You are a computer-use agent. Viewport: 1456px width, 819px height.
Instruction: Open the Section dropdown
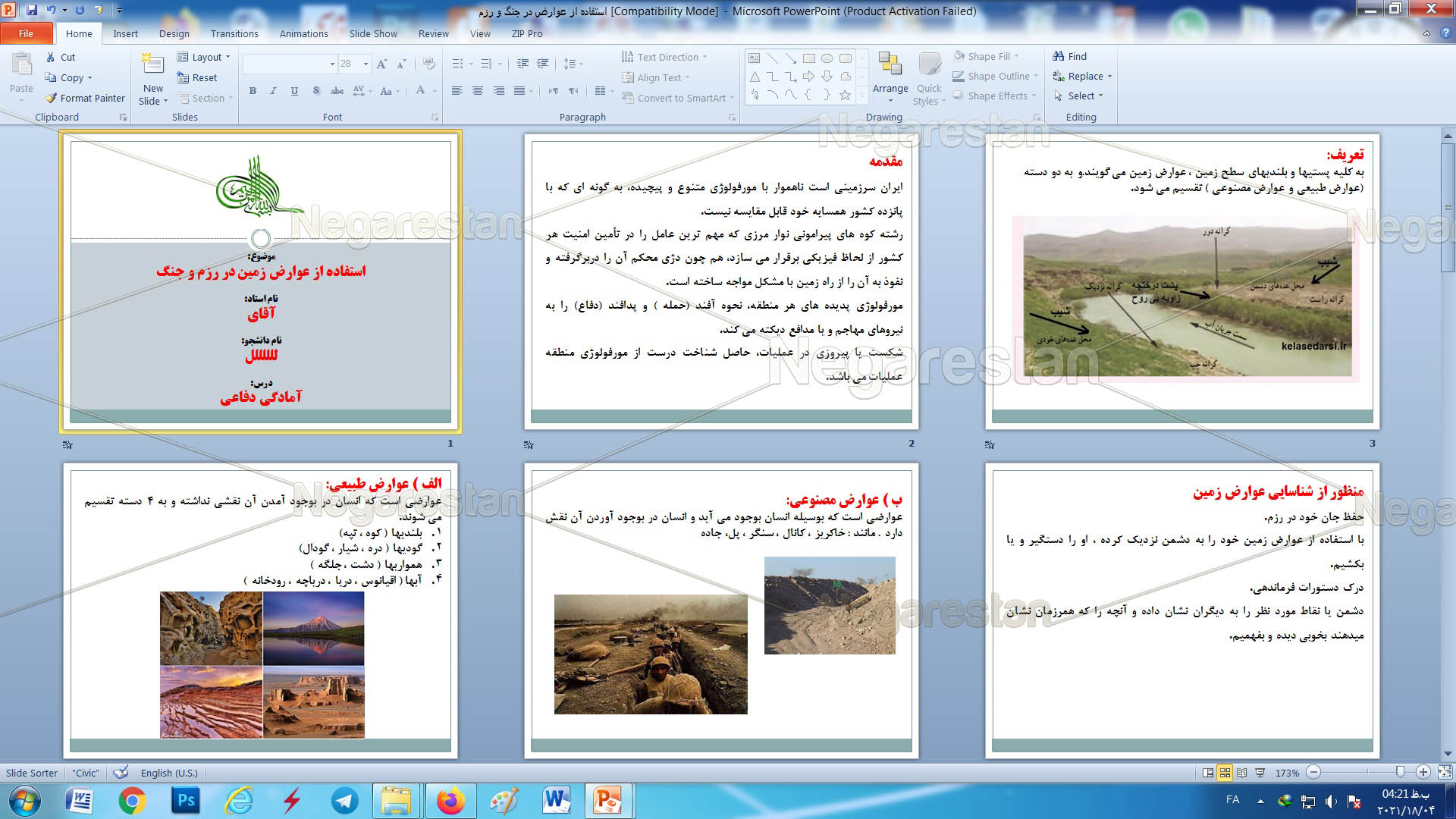(205, 98)
